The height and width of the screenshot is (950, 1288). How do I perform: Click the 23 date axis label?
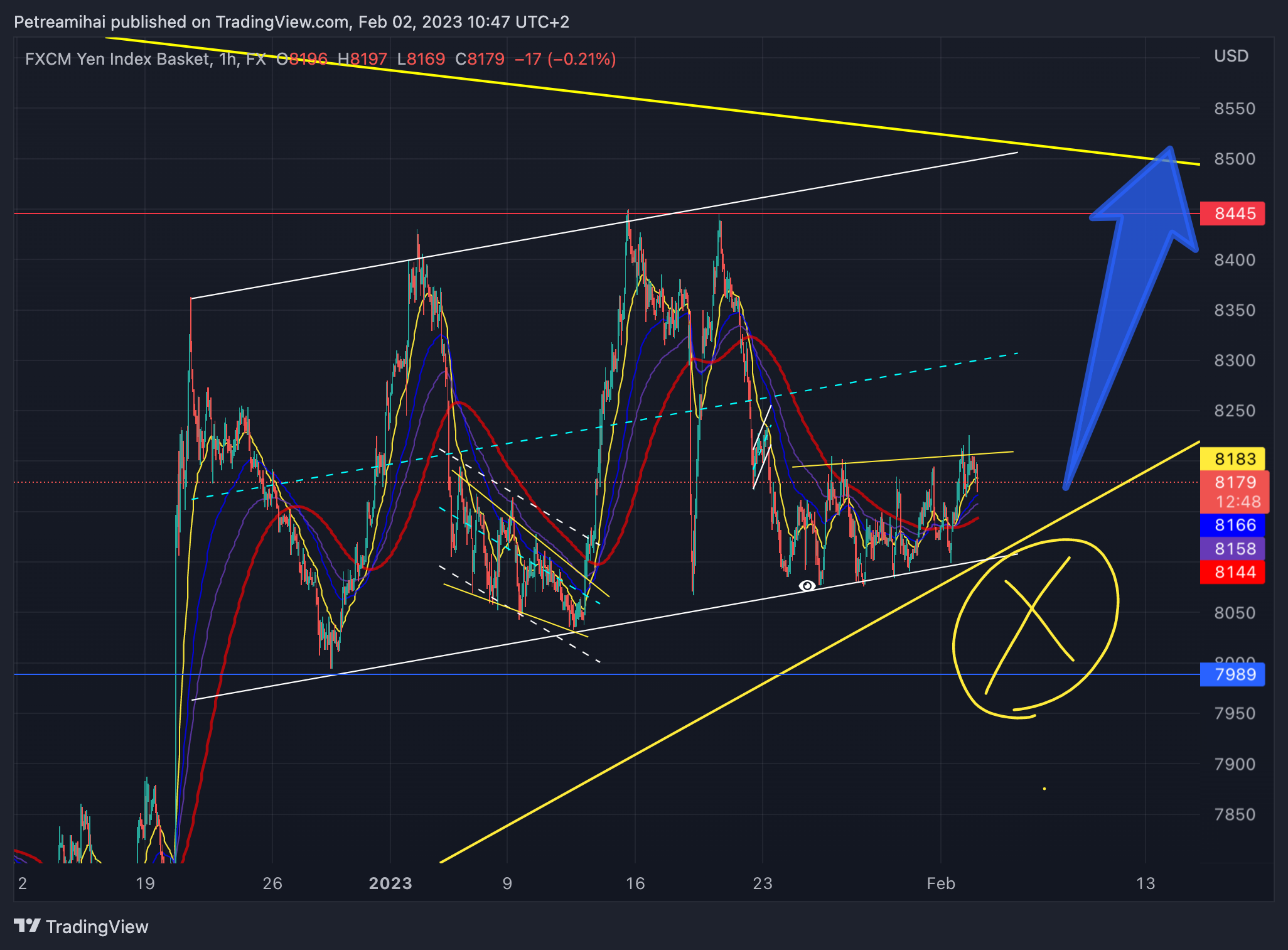coord(763,883)
